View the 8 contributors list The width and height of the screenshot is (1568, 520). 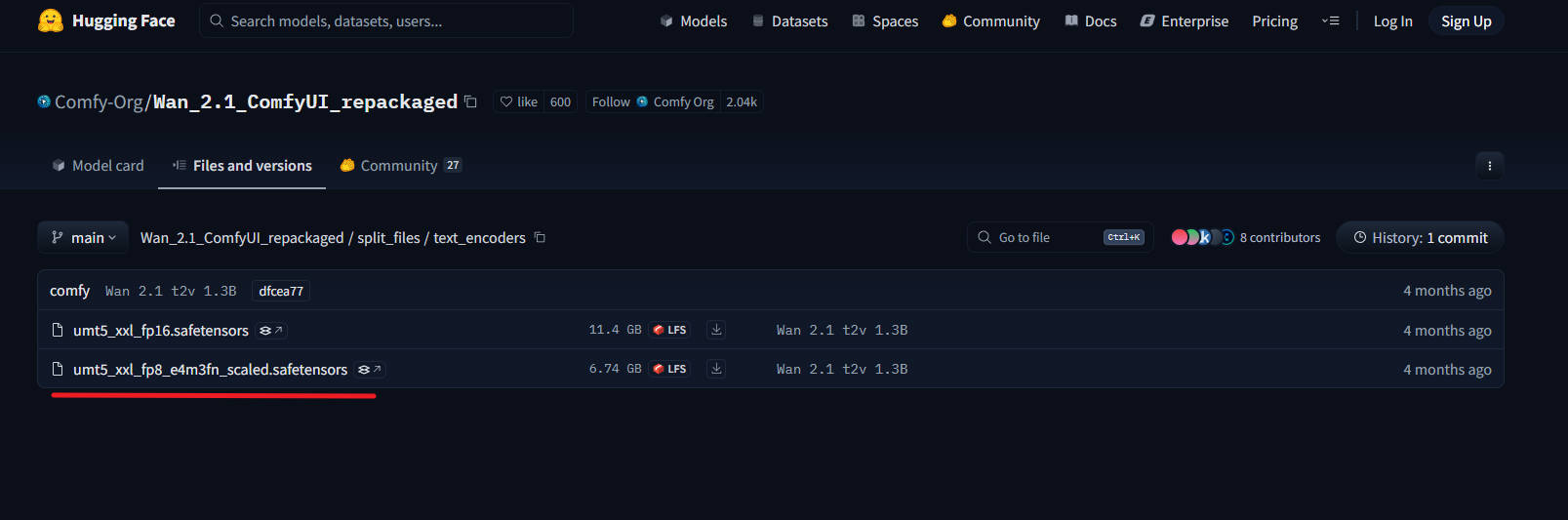pos(1280,237)
